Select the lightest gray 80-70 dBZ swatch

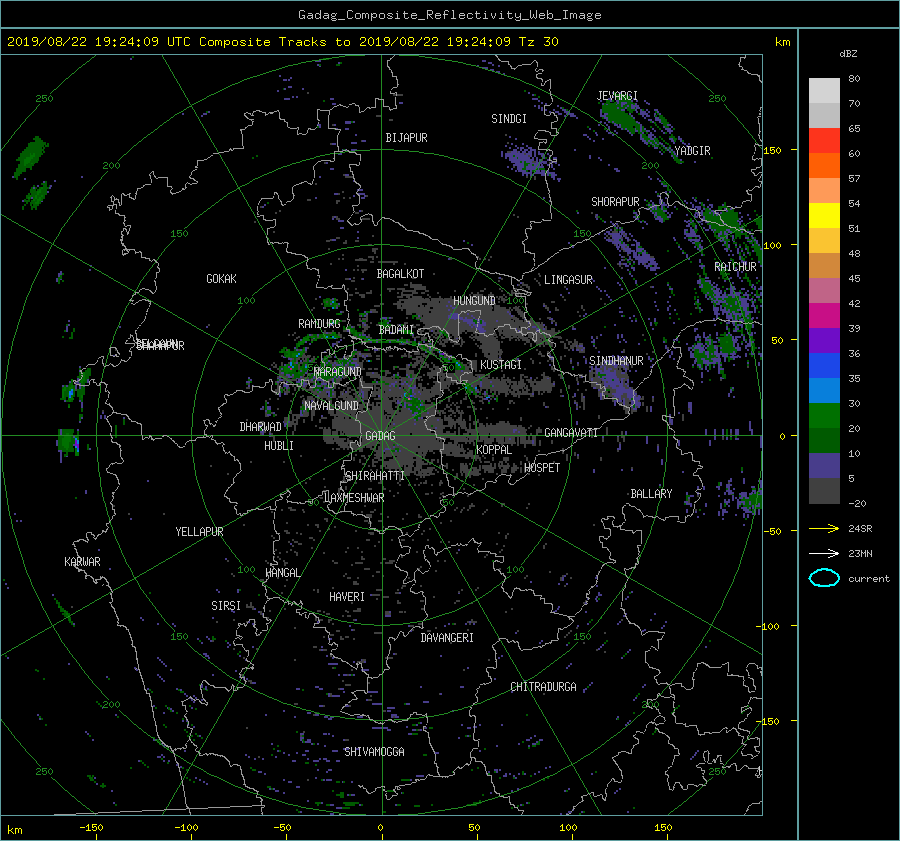[x=824, y=90]
